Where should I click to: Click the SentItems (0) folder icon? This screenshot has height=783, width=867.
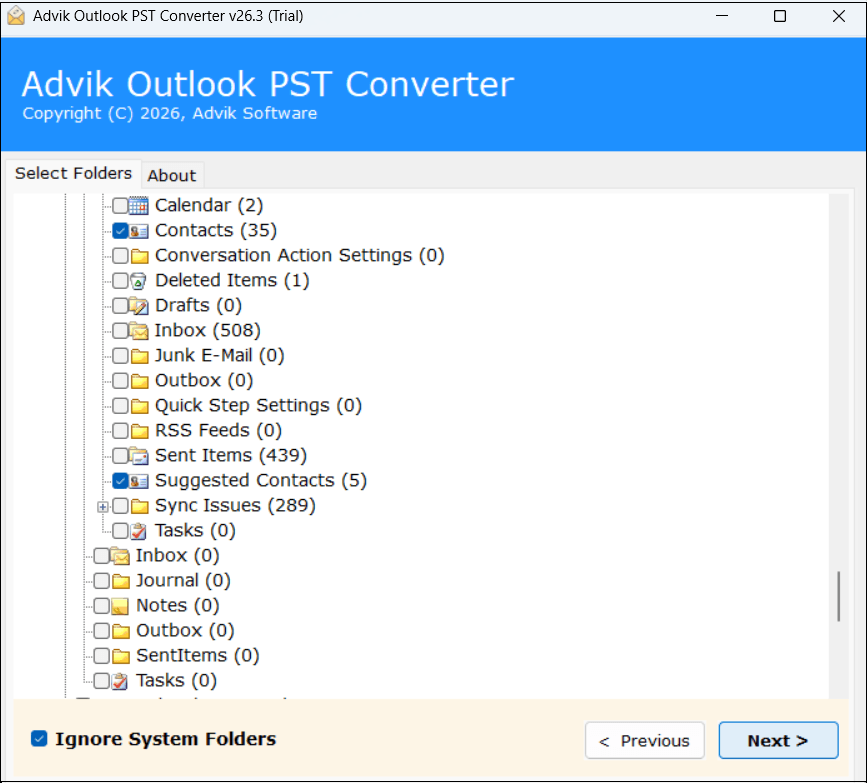click(121, 656)
